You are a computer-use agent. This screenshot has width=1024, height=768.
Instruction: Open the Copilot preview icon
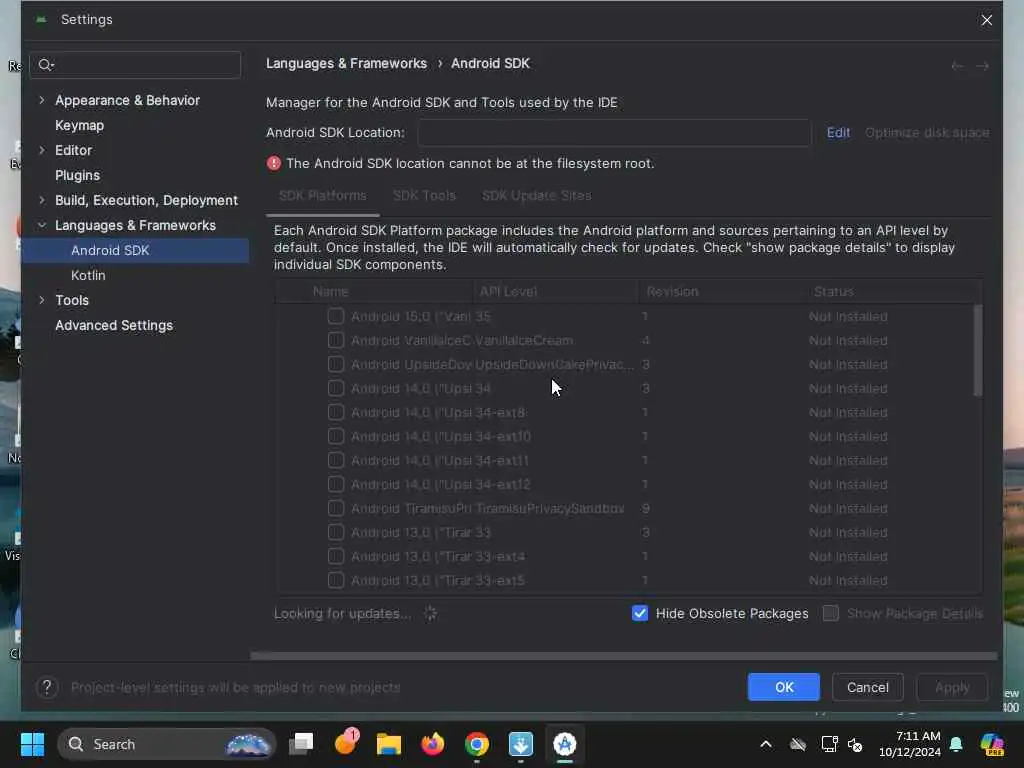pyautogui.click(x=992, y=744)
